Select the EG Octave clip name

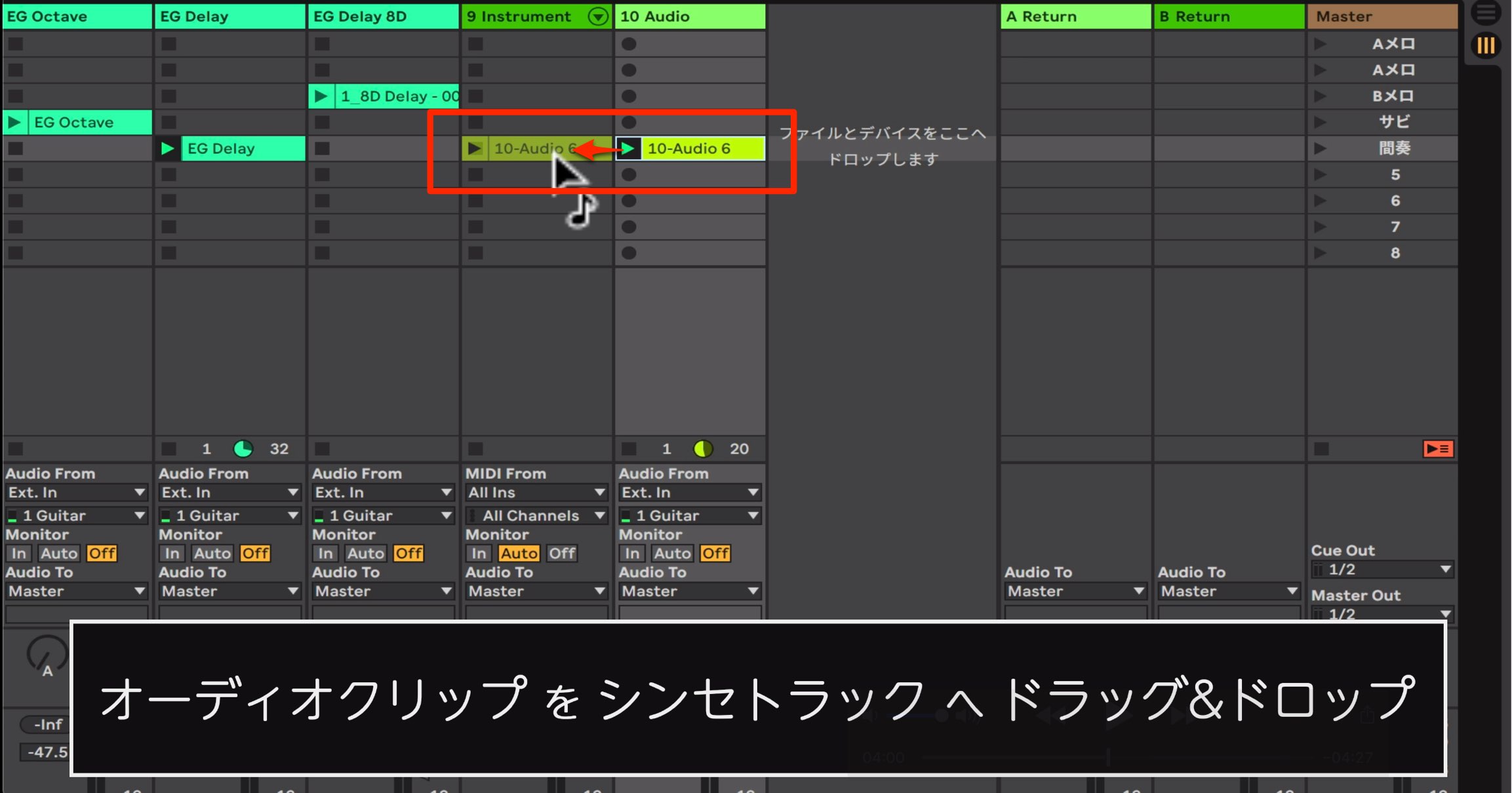coord(73,123)
